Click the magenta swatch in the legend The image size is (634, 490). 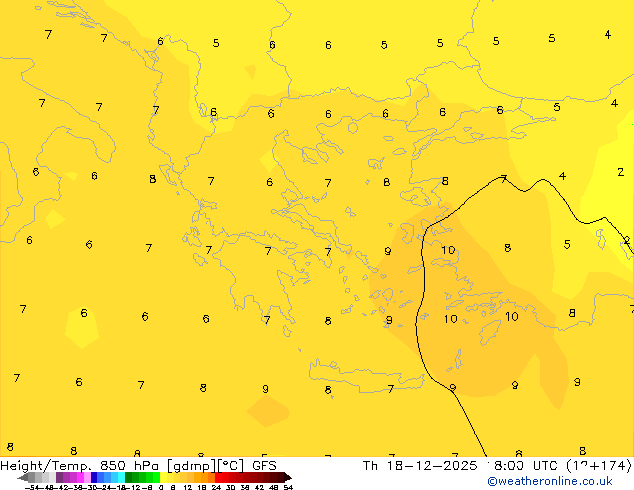point(80,478)
